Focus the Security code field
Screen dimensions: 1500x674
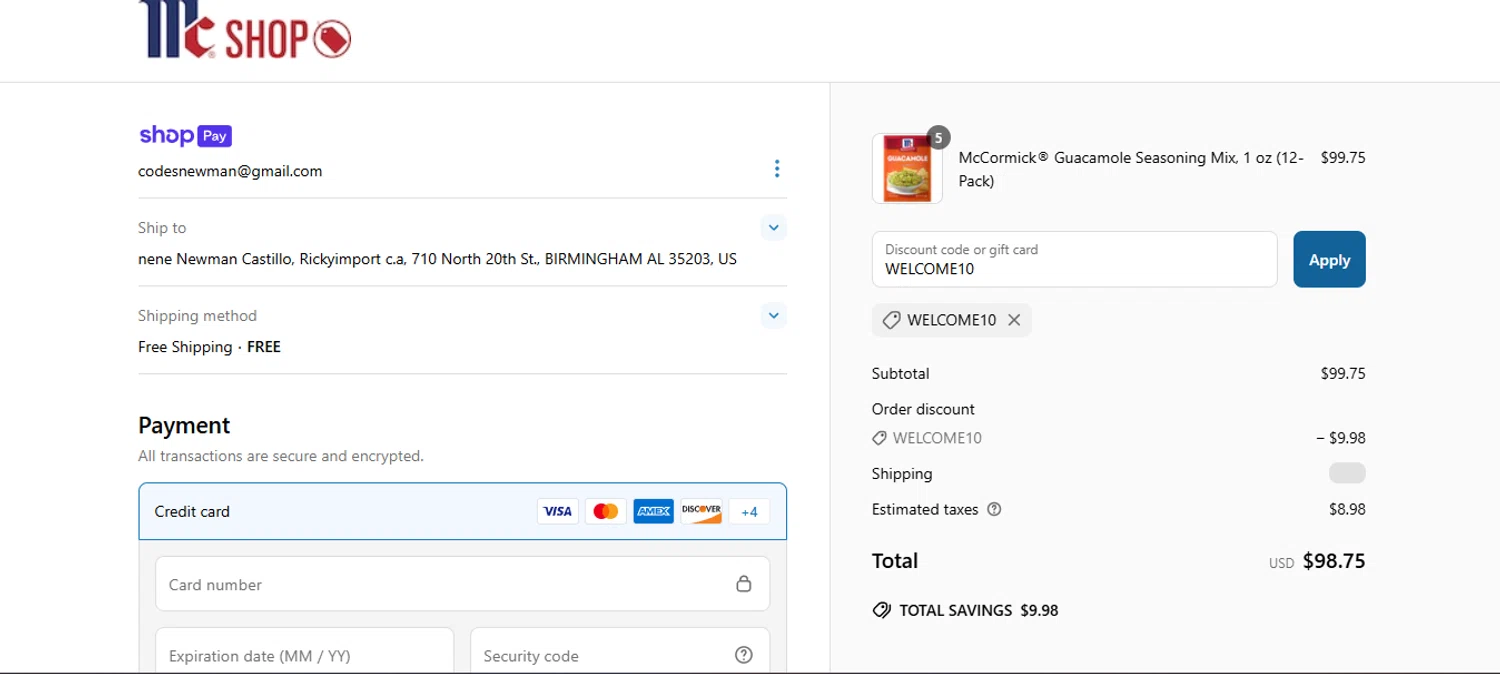(x=620, y=651)
